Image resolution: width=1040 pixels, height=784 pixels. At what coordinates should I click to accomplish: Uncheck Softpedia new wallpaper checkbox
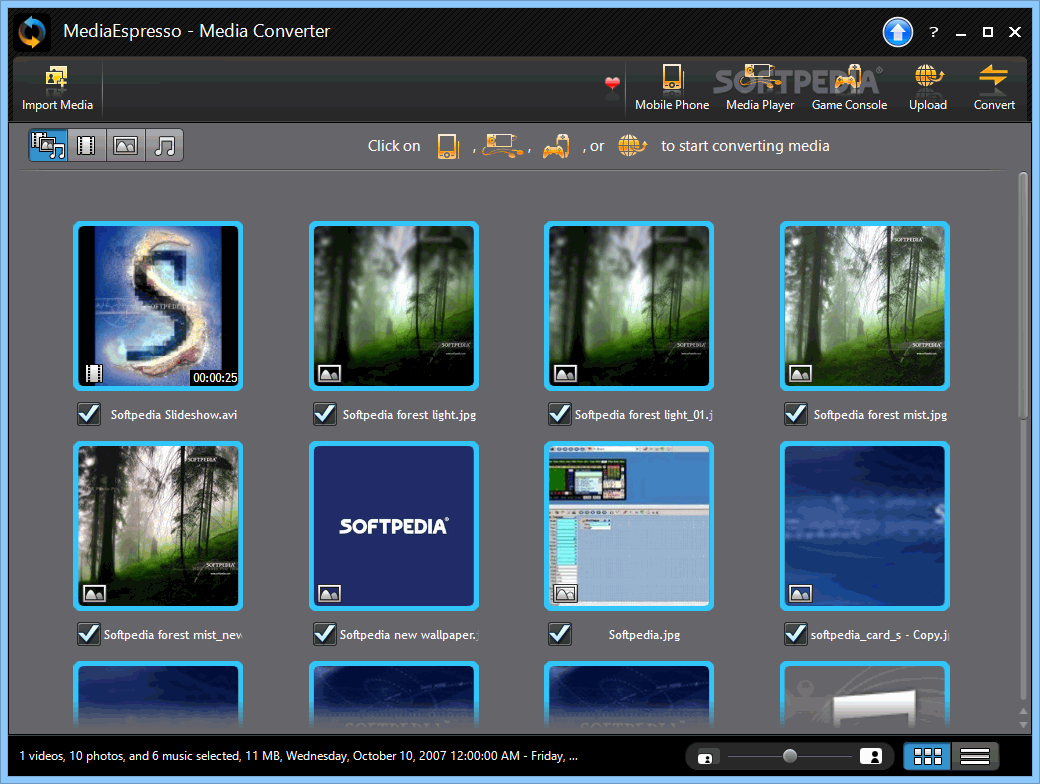(324, 634)
